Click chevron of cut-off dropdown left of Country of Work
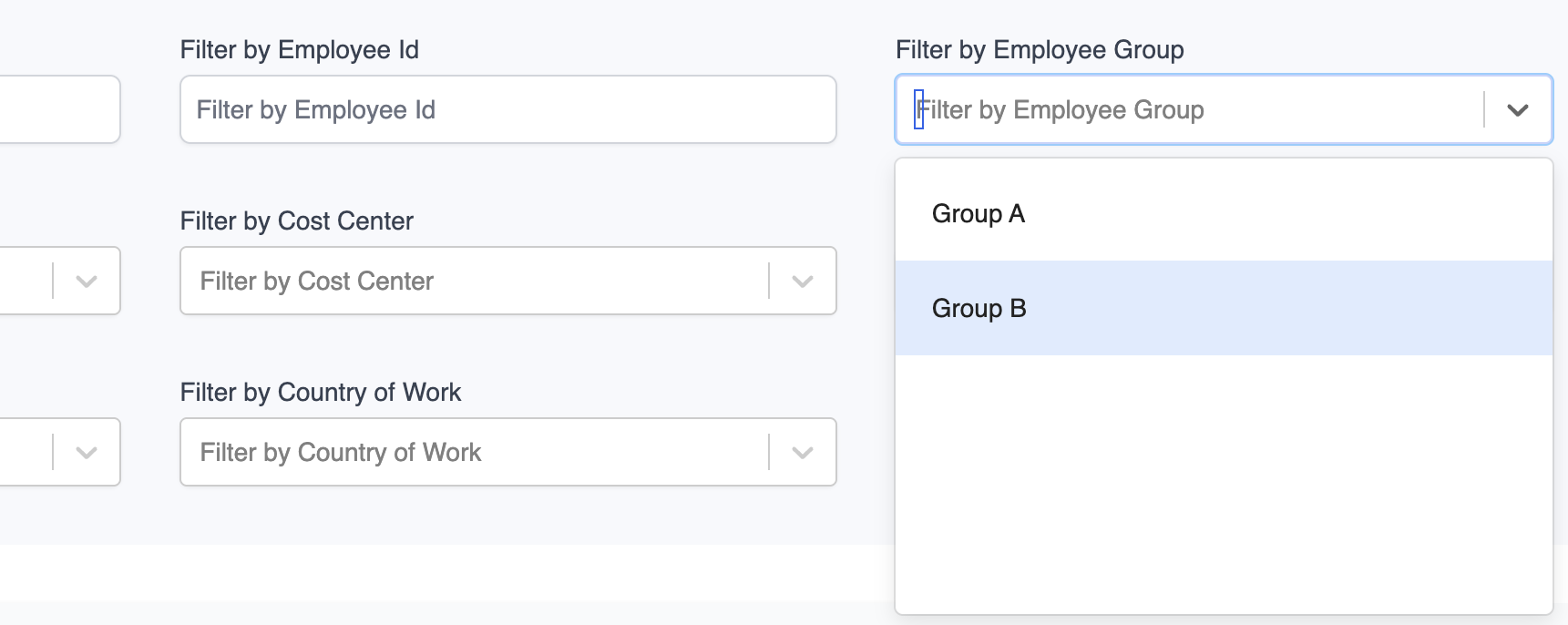This screenshot has height=625, width=1568. (x=87, y=453)
